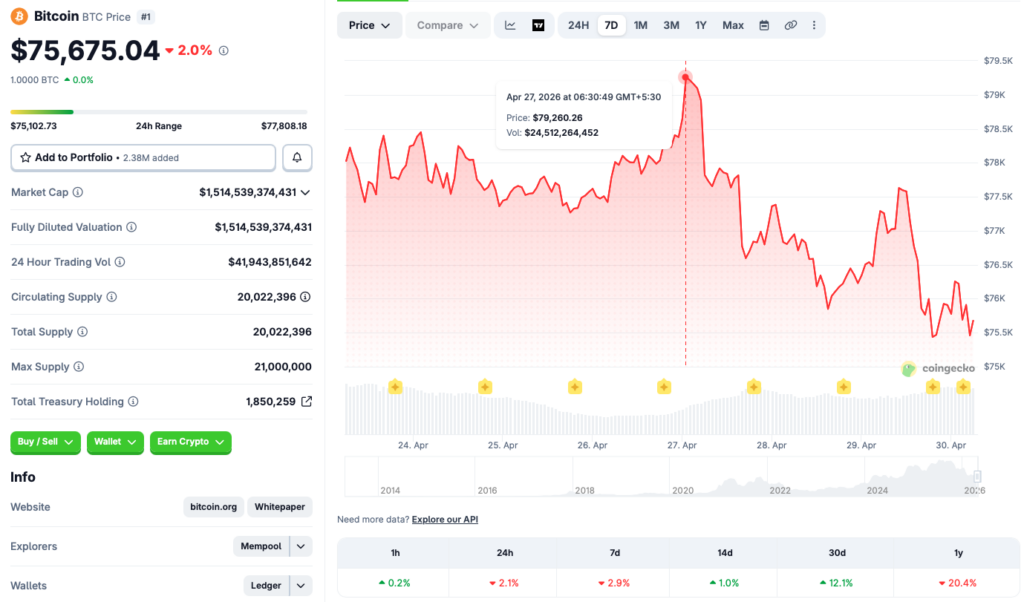Click the 14d 1.0% cell
This screenshot has width=1024, height=602.
(724, 583)
